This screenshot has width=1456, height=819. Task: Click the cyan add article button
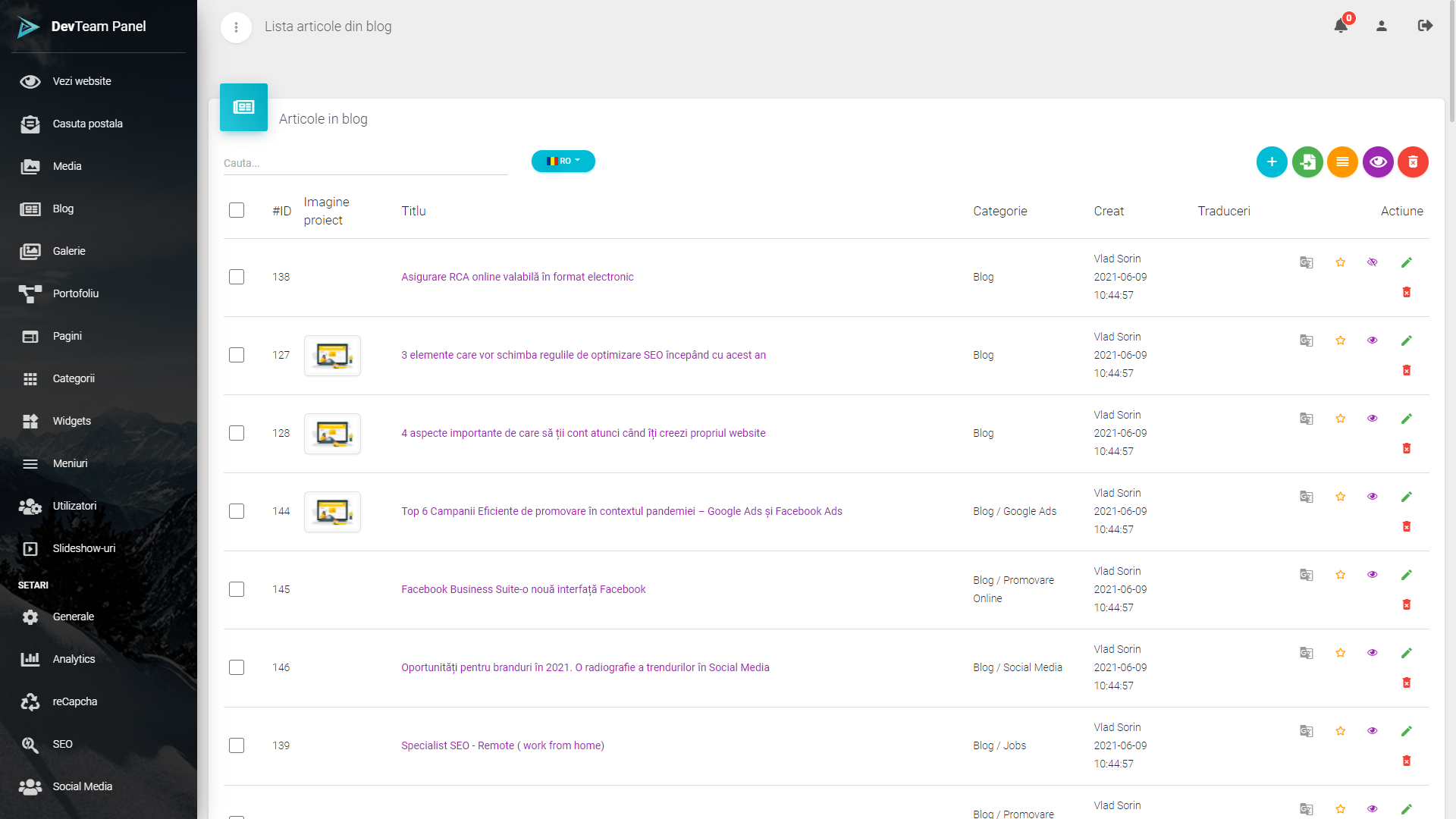tap(1272, 162)
